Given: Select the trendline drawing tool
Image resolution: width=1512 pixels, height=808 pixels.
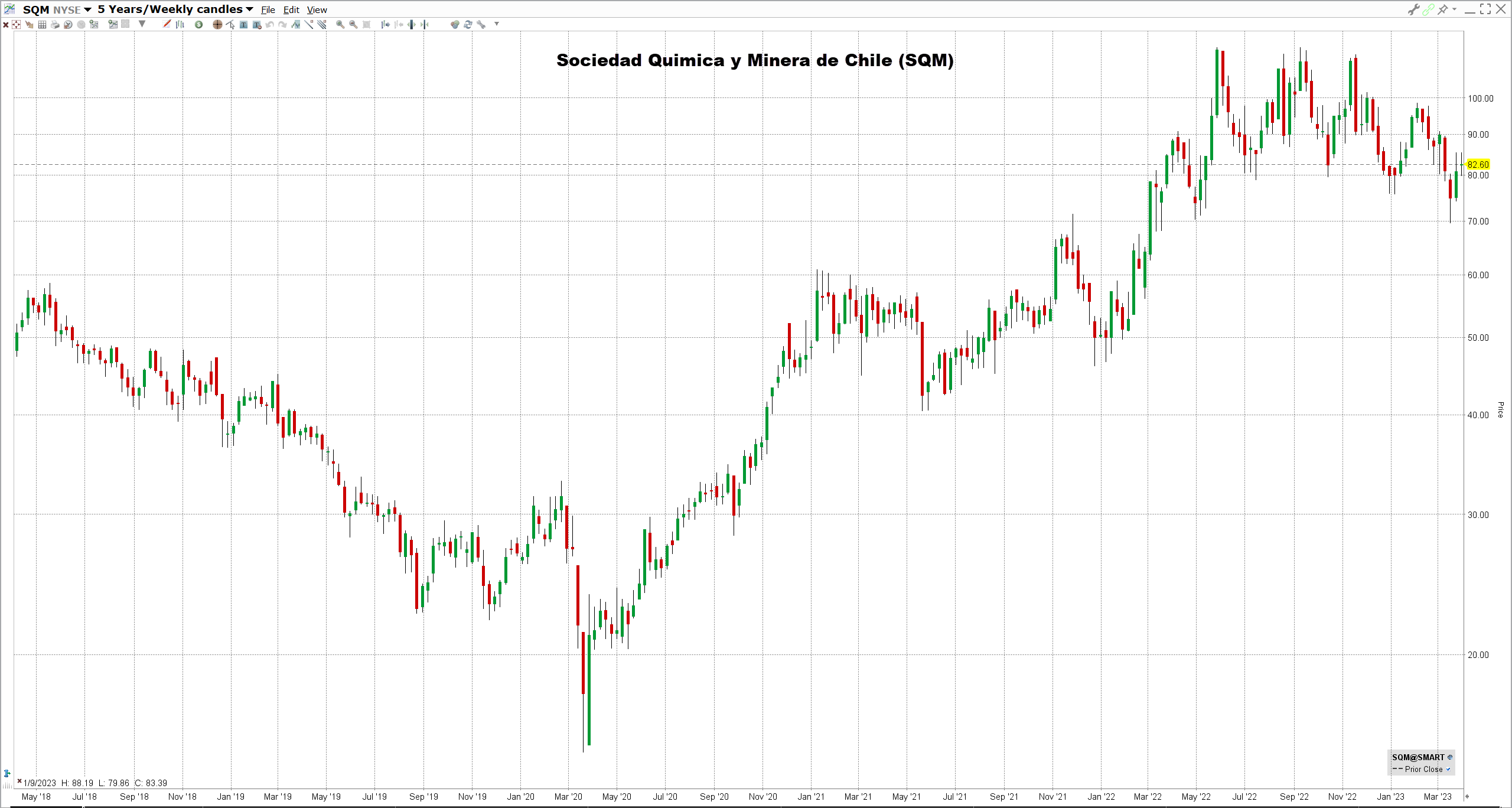Looking at the screenshot, I should [309, 24].
